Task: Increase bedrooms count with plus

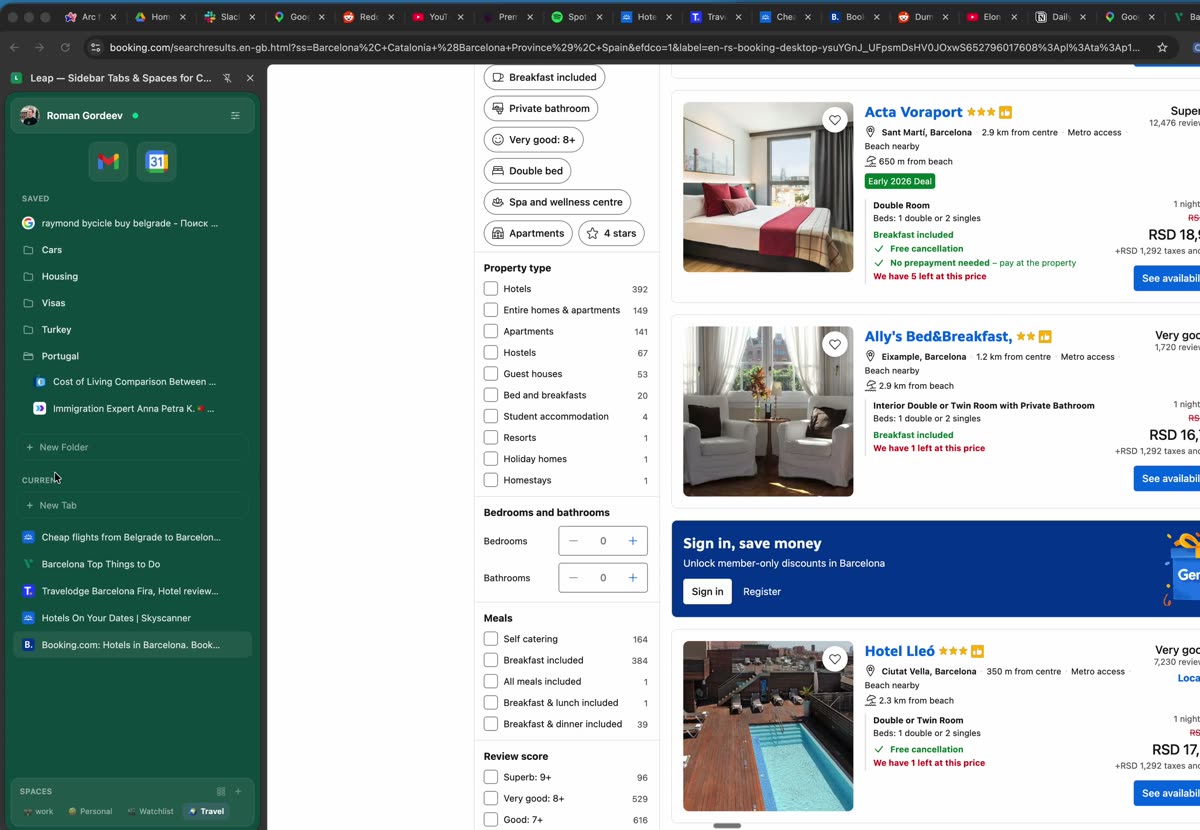Action: coord(632,541)
